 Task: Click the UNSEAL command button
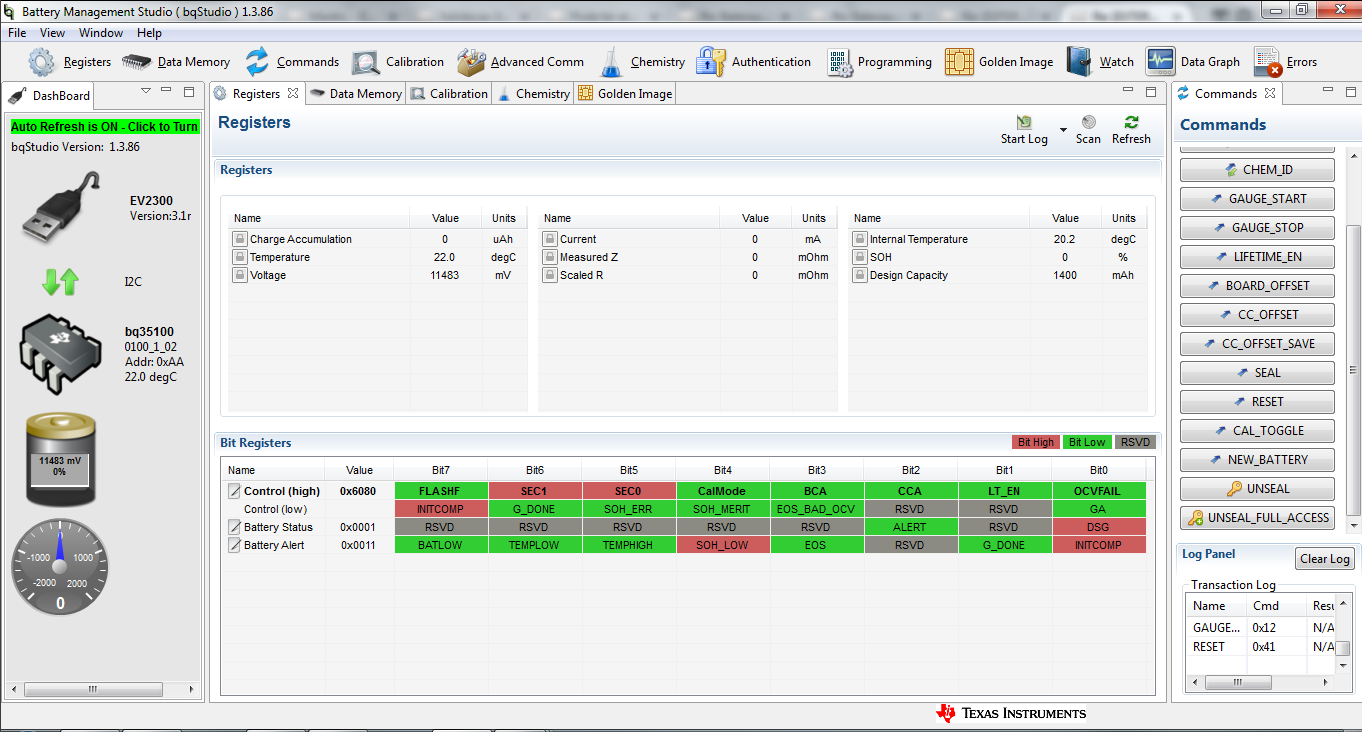click(1257, 489)
